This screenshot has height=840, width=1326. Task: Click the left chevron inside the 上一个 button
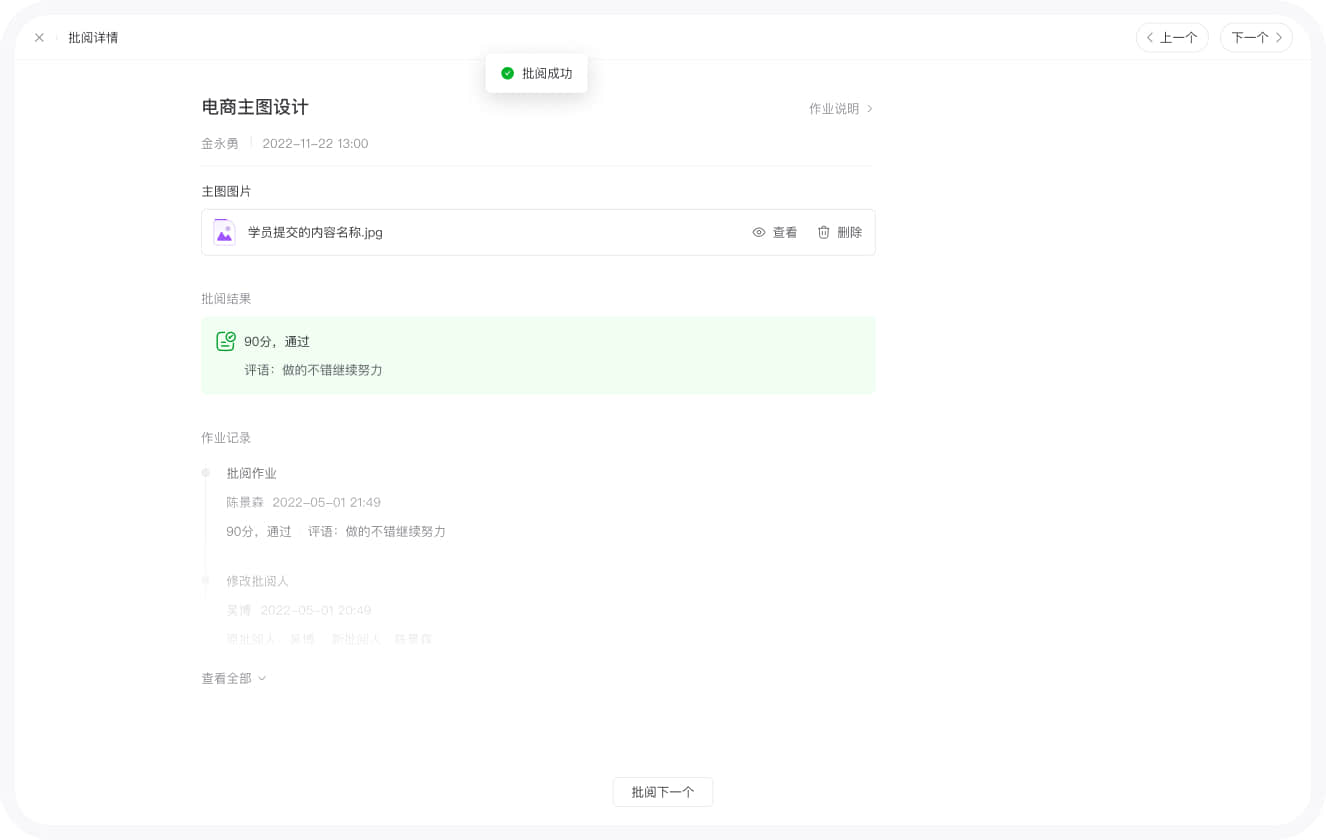[1150, 37]
